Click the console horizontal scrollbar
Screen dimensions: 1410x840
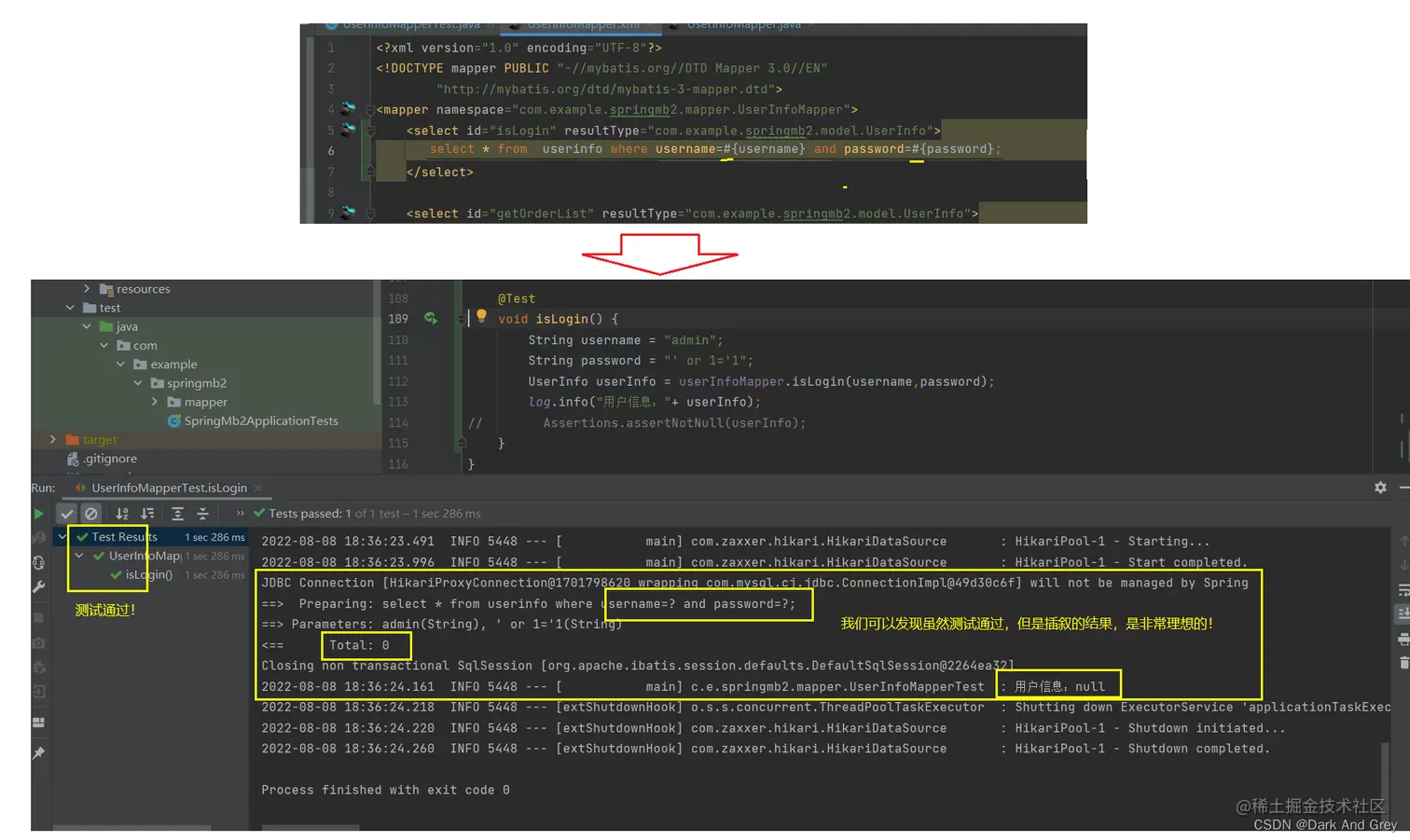pyautogui.click(x=311, y=827)
